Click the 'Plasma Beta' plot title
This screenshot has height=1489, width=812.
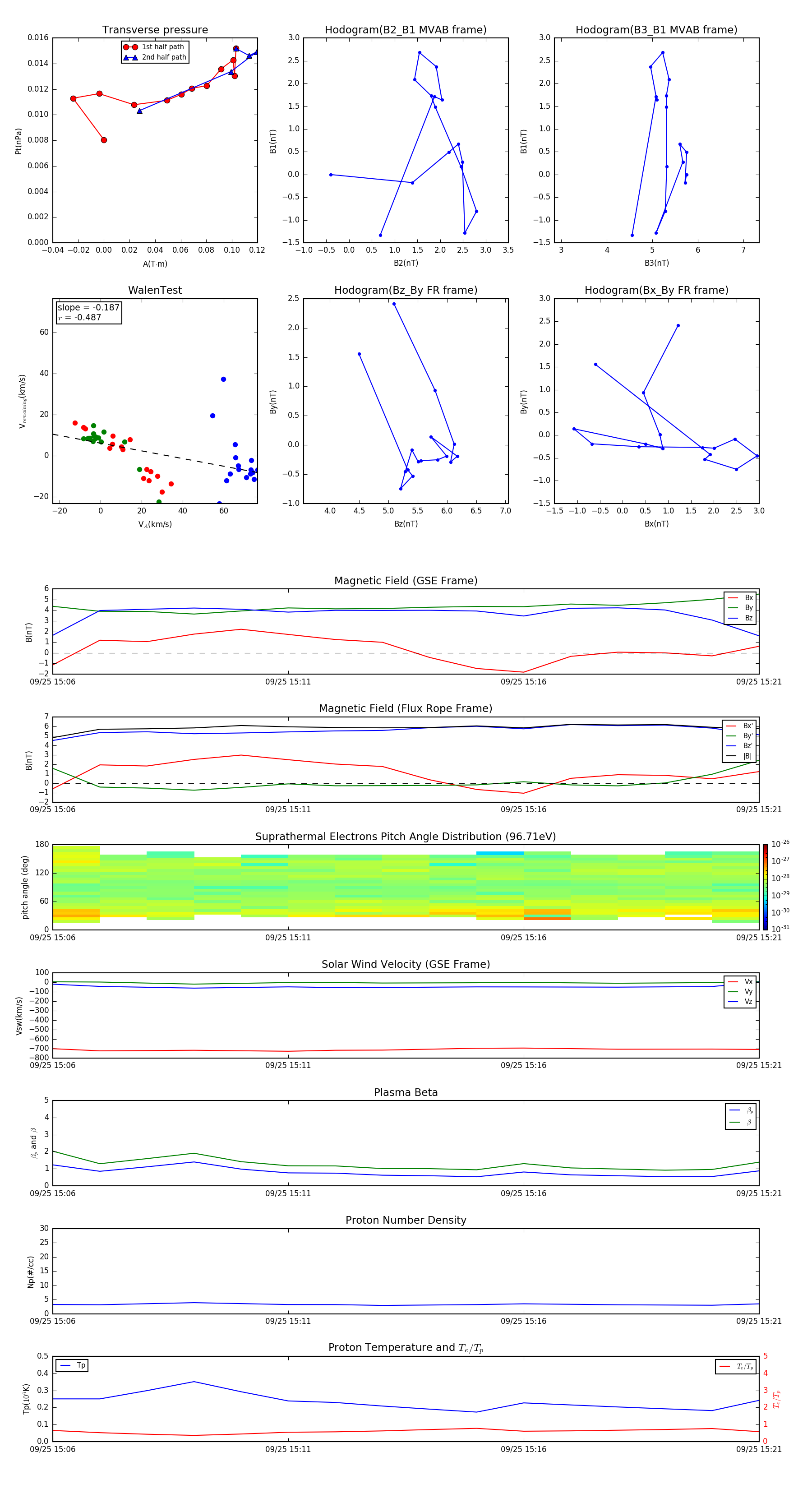[x=406, y=1092]
